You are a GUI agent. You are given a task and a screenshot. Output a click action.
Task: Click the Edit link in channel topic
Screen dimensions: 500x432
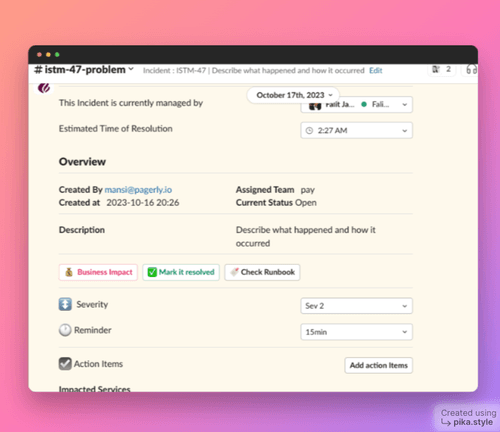pos(375,71)
